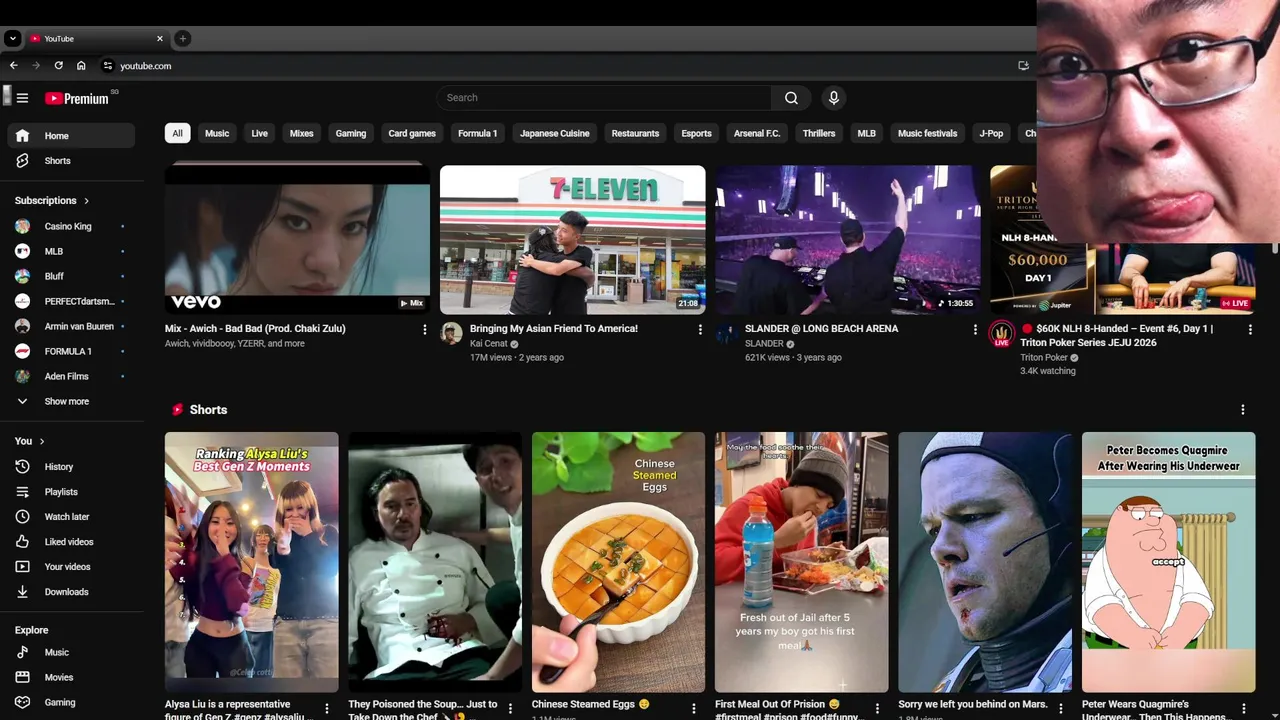
Task: Start voice search with microphone icon
Action: point(833,98)
